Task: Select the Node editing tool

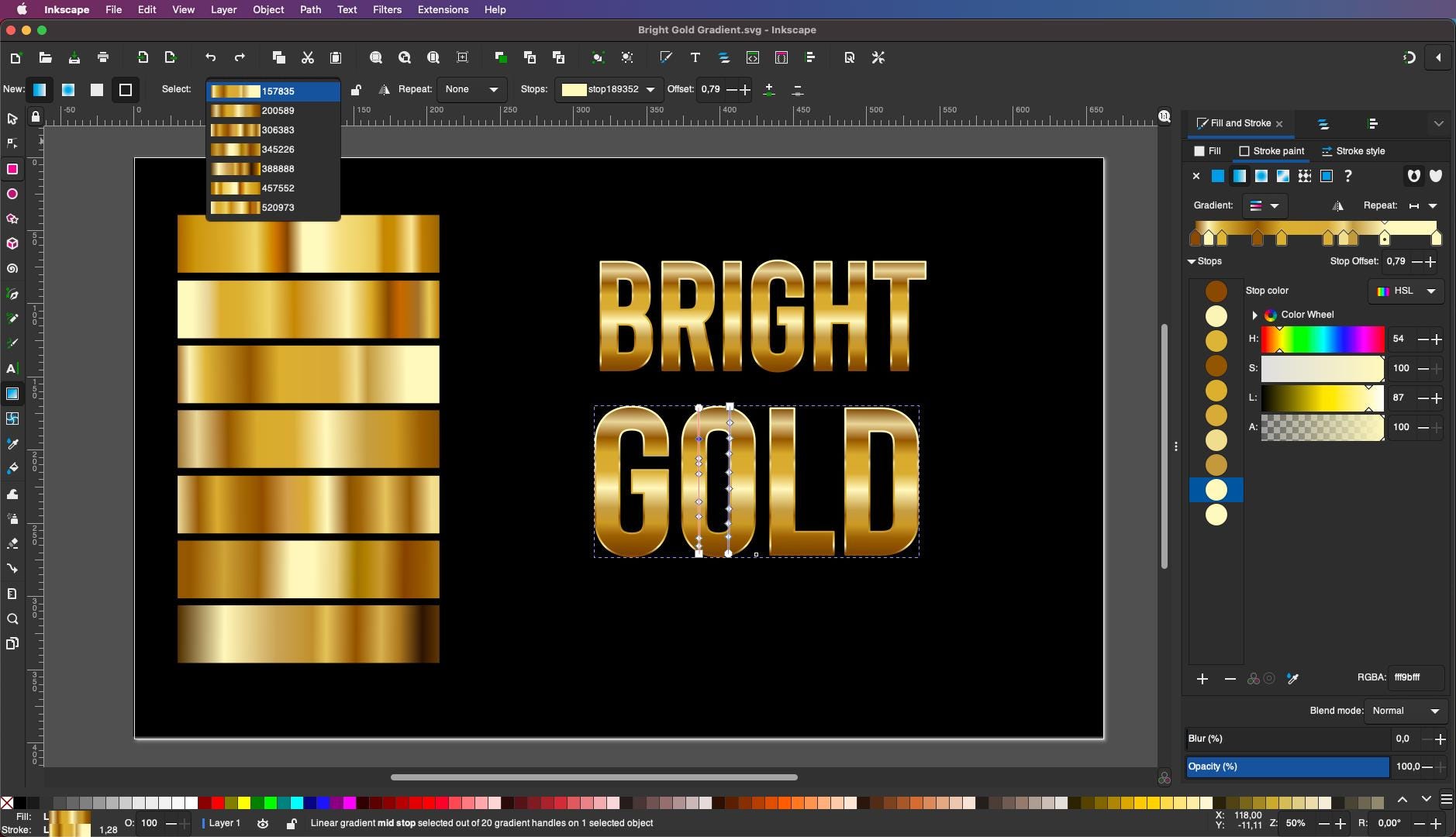Action: pos(12,143)
